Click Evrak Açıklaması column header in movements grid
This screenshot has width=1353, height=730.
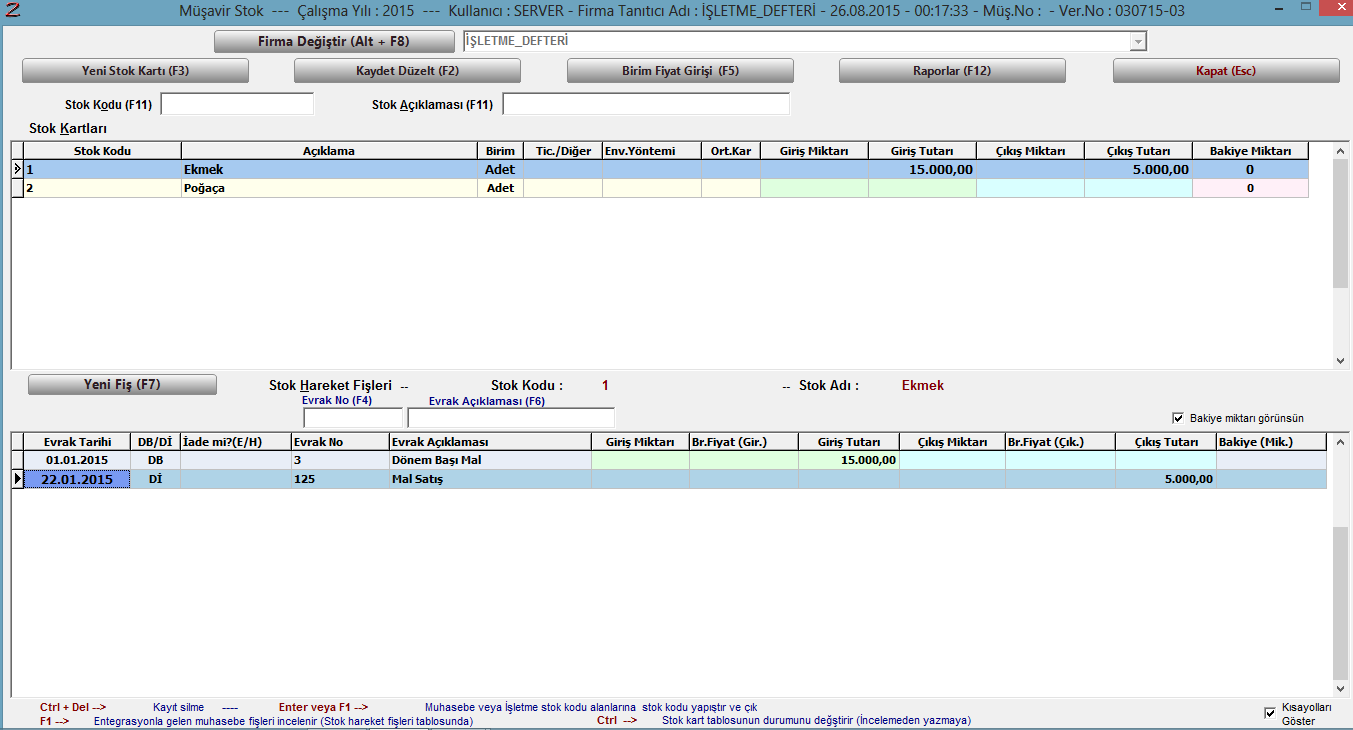pyautogui.click(x=490, y=442)
